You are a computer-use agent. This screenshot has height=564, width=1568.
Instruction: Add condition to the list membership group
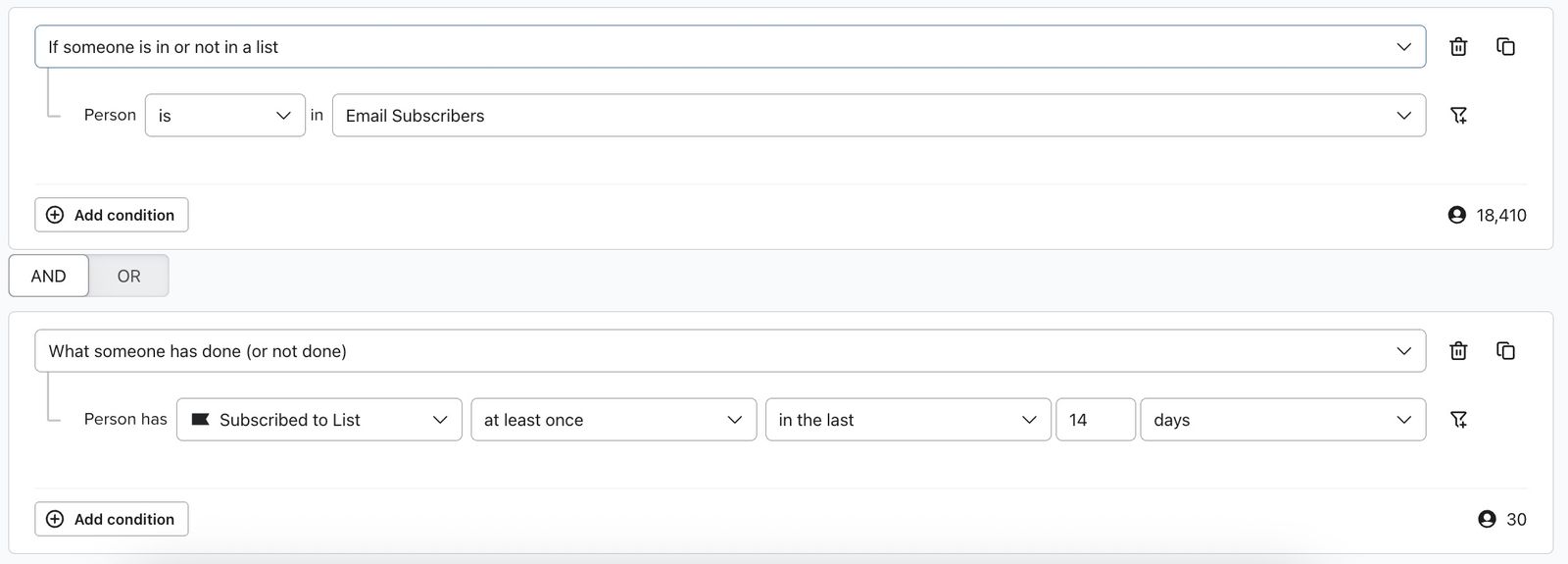click(112, 215)
